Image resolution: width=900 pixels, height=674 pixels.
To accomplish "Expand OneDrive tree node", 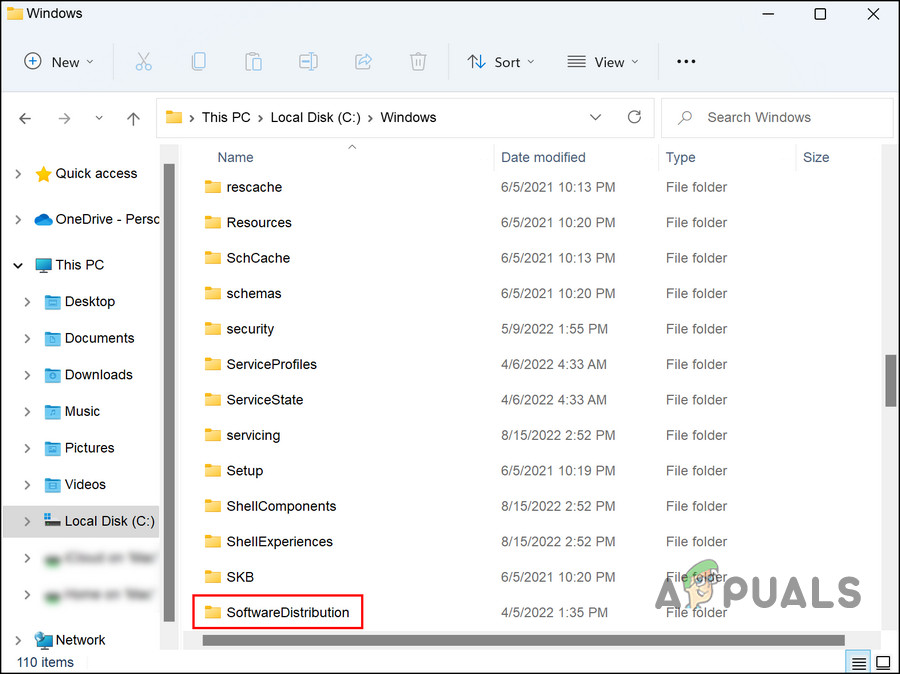I will click(18, 219).
